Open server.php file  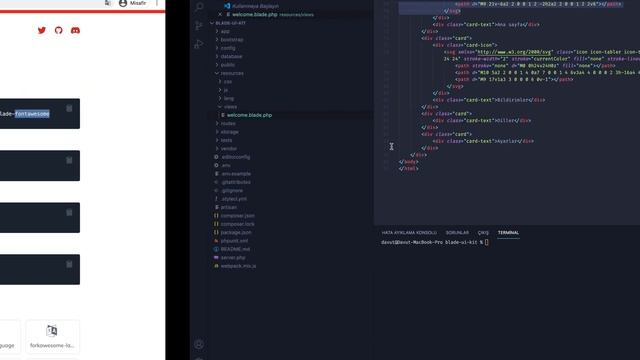(233, 258)
